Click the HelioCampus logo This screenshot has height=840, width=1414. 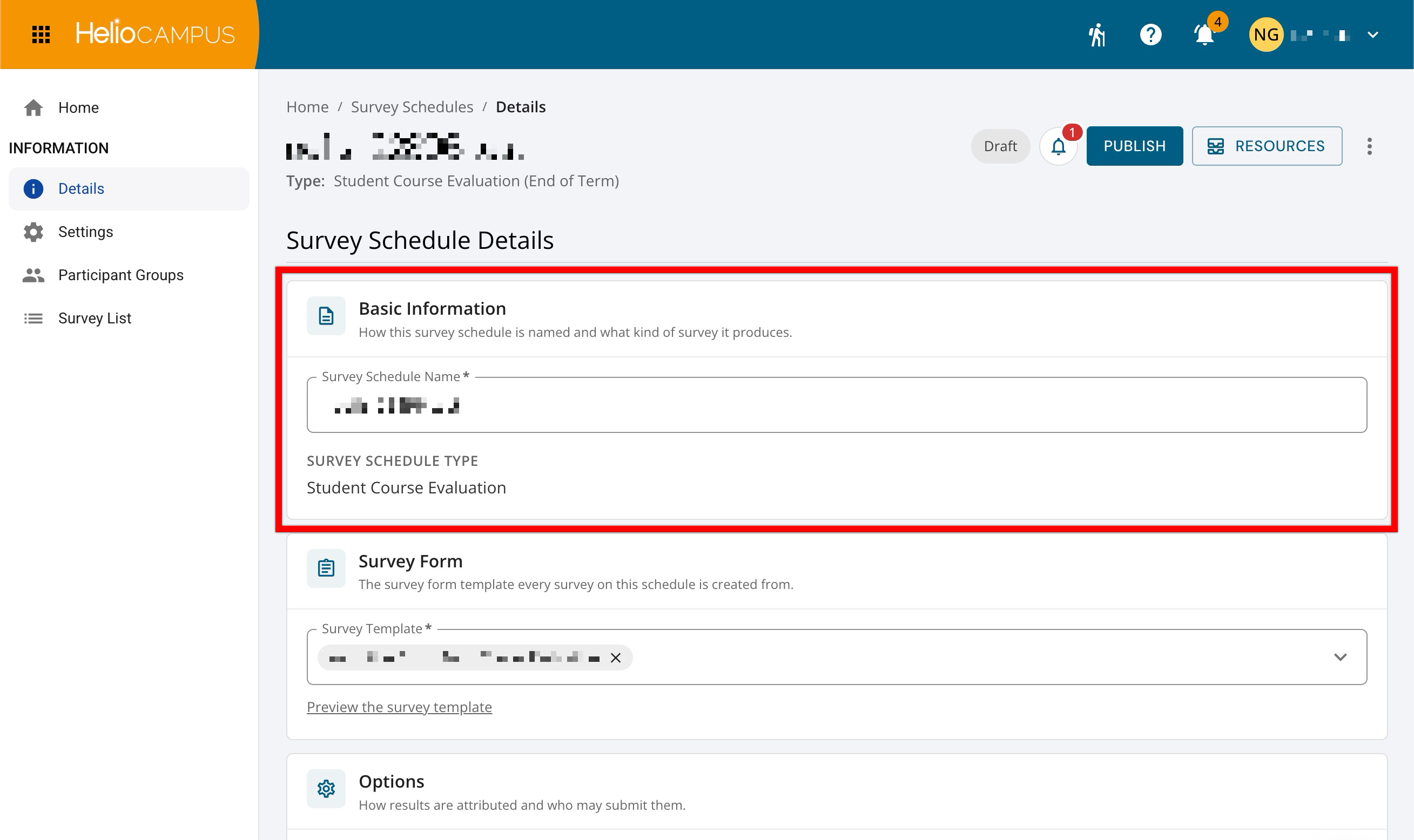click(155, 33)
